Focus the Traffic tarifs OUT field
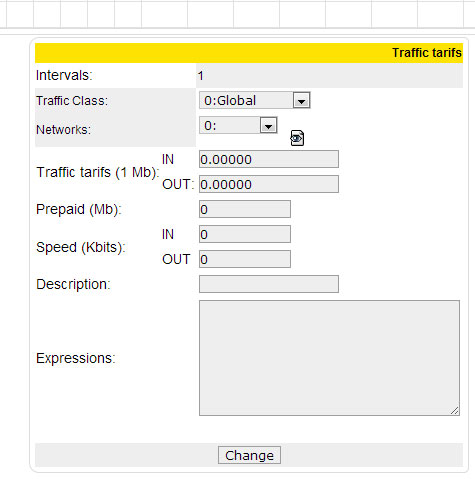The height and width of the screenshot is (479, 475). click(x=269, y=184)
